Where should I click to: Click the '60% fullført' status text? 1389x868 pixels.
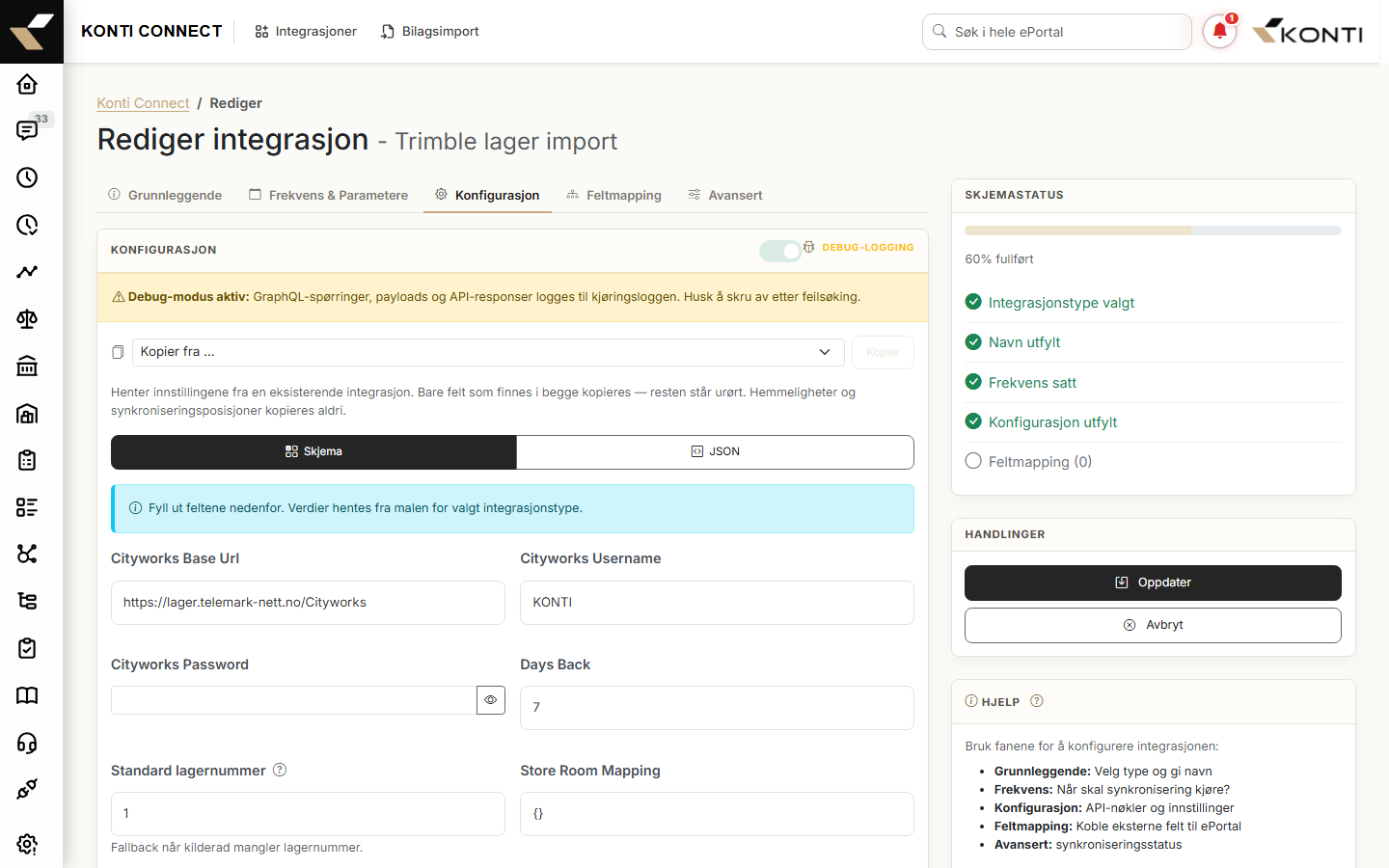(x=999, y=259)
